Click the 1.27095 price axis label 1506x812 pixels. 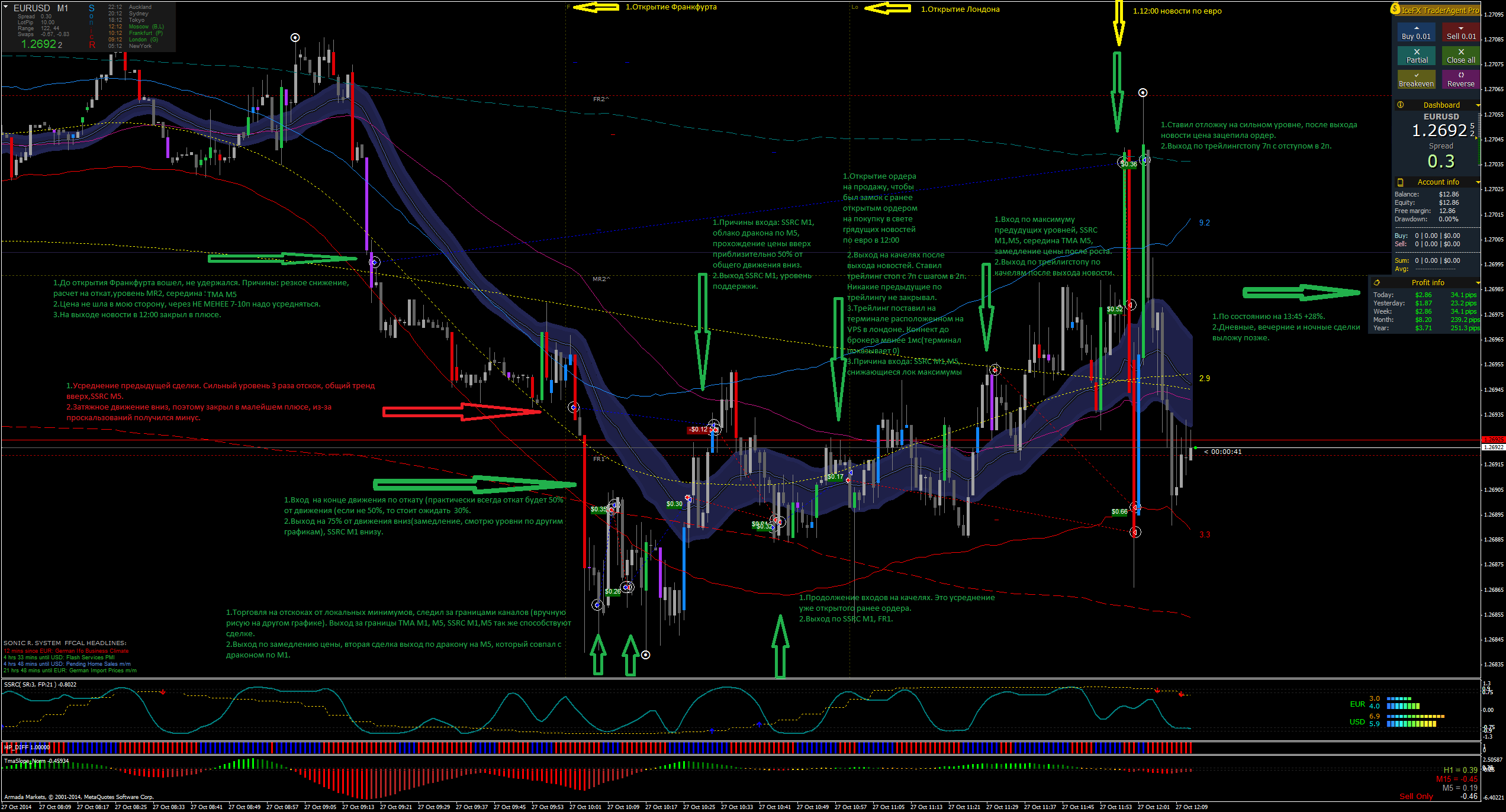tap(1494, 14)
